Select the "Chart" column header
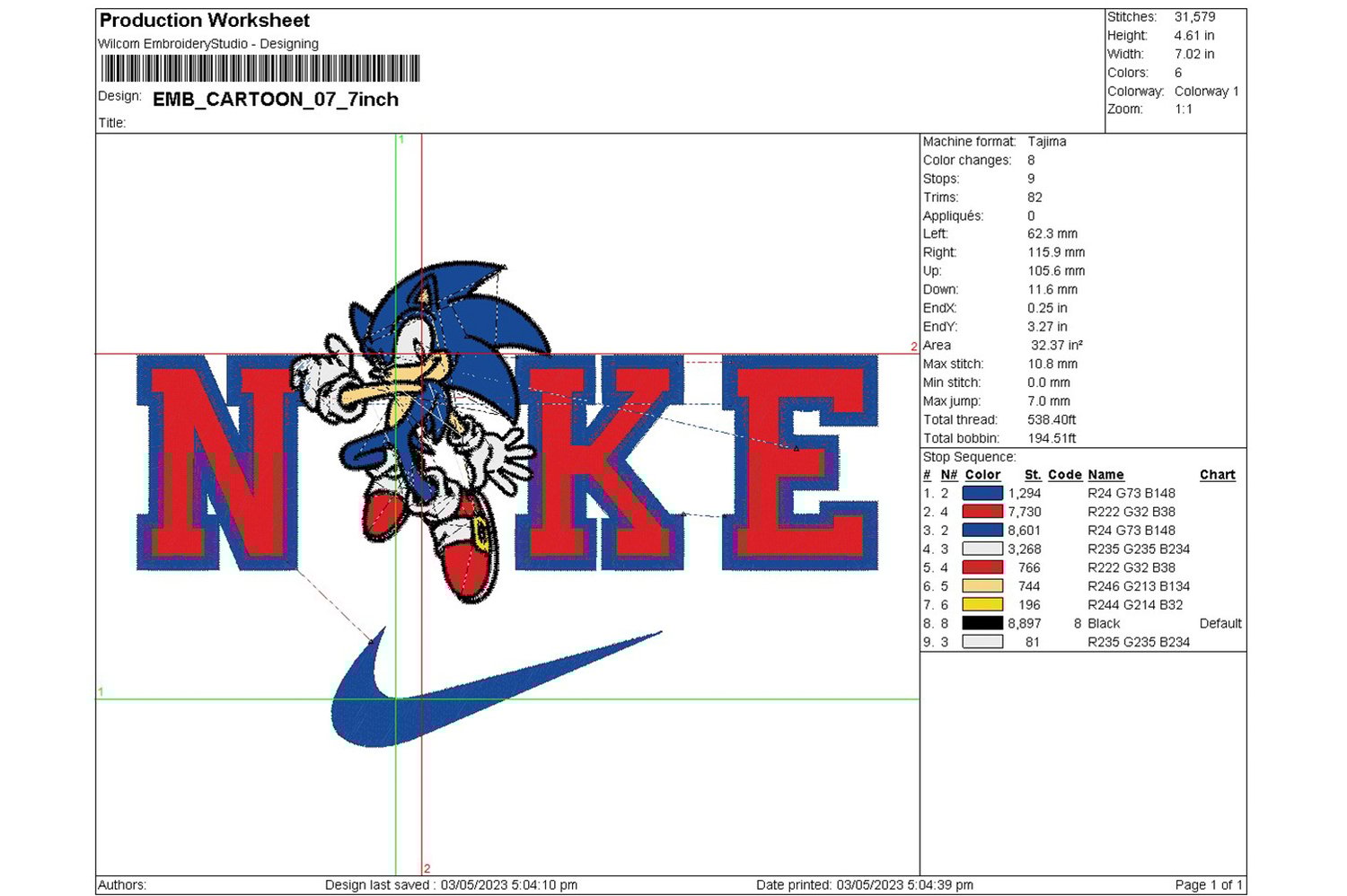 1218,475
